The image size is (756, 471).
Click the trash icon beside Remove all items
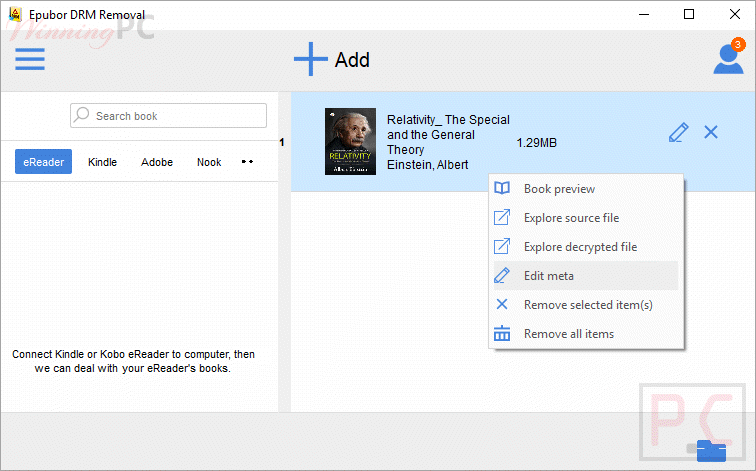502,333
